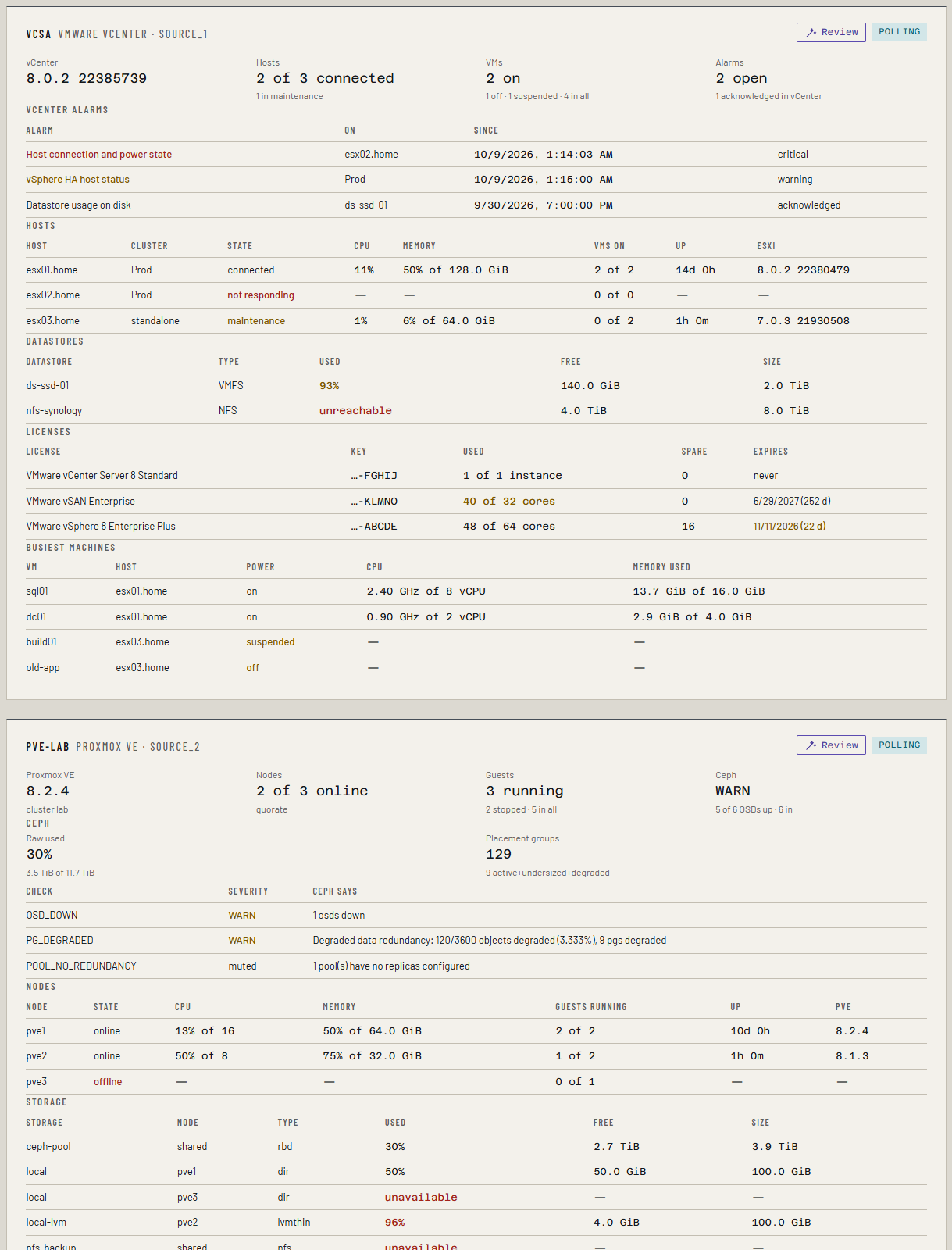Click the Ceph raw used '30%' value
Screen dimensions: 952x1250
pos(39,854)
